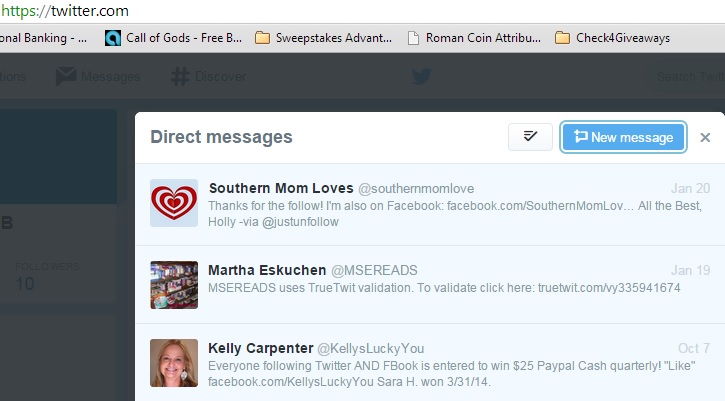The height and width of the screenshot is (401, 725).
Task: Open Southern Mom Loves heart avatar
Action: point(174,203)
